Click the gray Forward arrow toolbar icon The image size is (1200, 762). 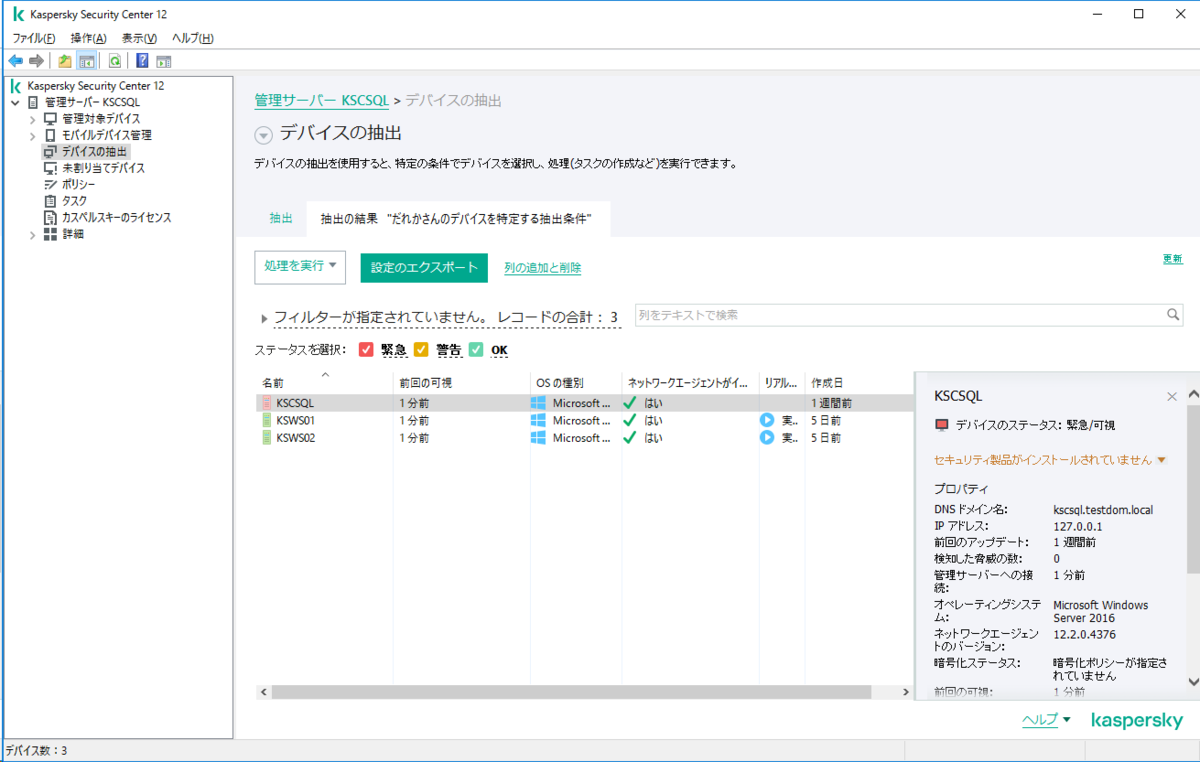[x=36, y=61]
